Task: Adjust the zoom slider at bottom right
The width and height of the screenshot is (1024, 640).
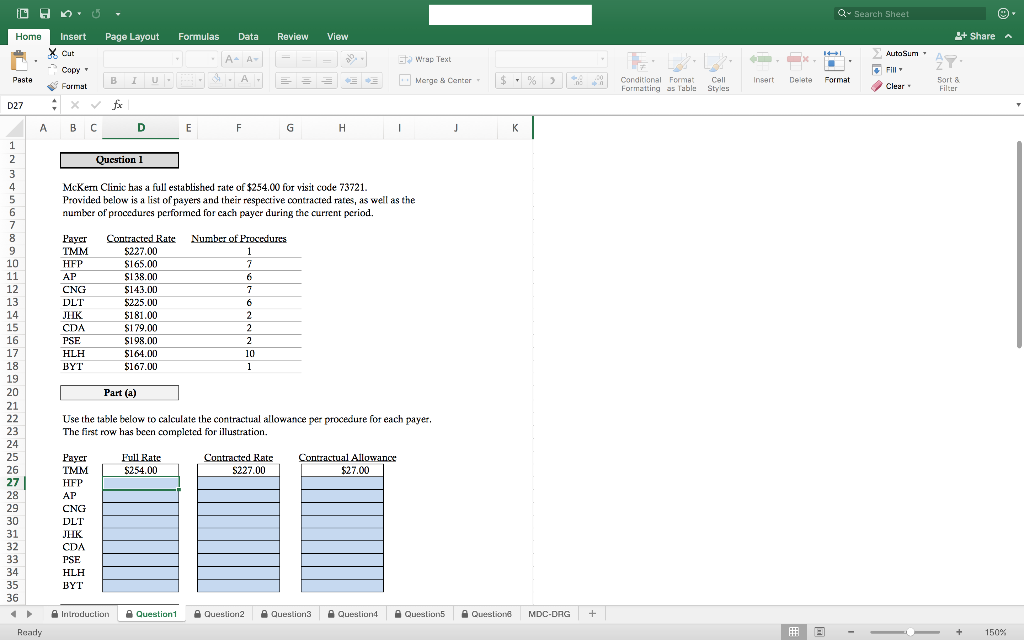Action: 910,632
